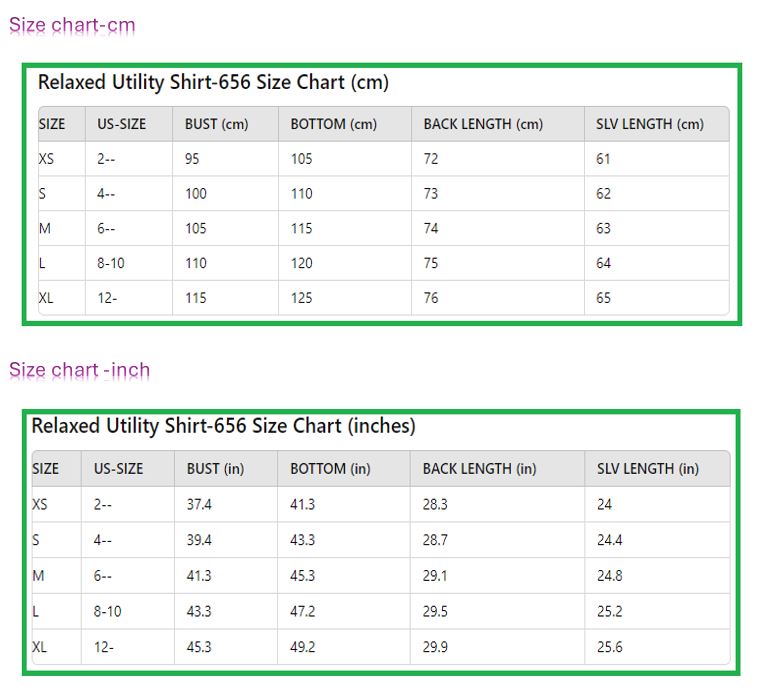Click the XL bust value 115 in cm chart

click(196, 297)
